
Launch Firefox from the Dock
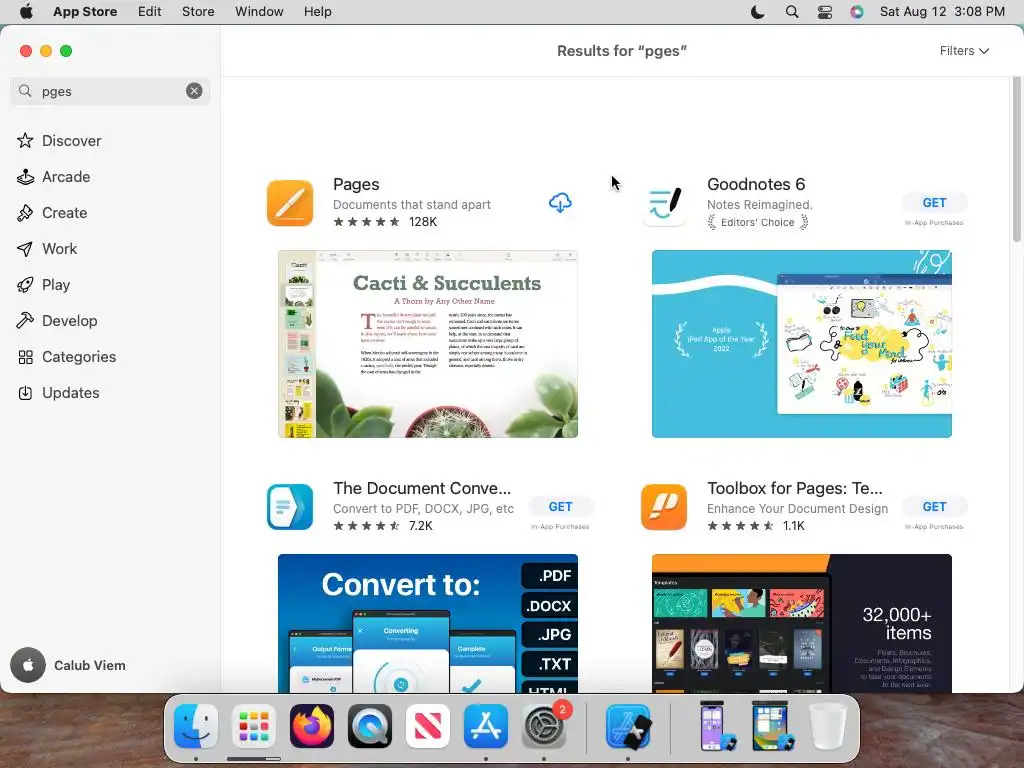pyautogui.click(x=312, y=726)
